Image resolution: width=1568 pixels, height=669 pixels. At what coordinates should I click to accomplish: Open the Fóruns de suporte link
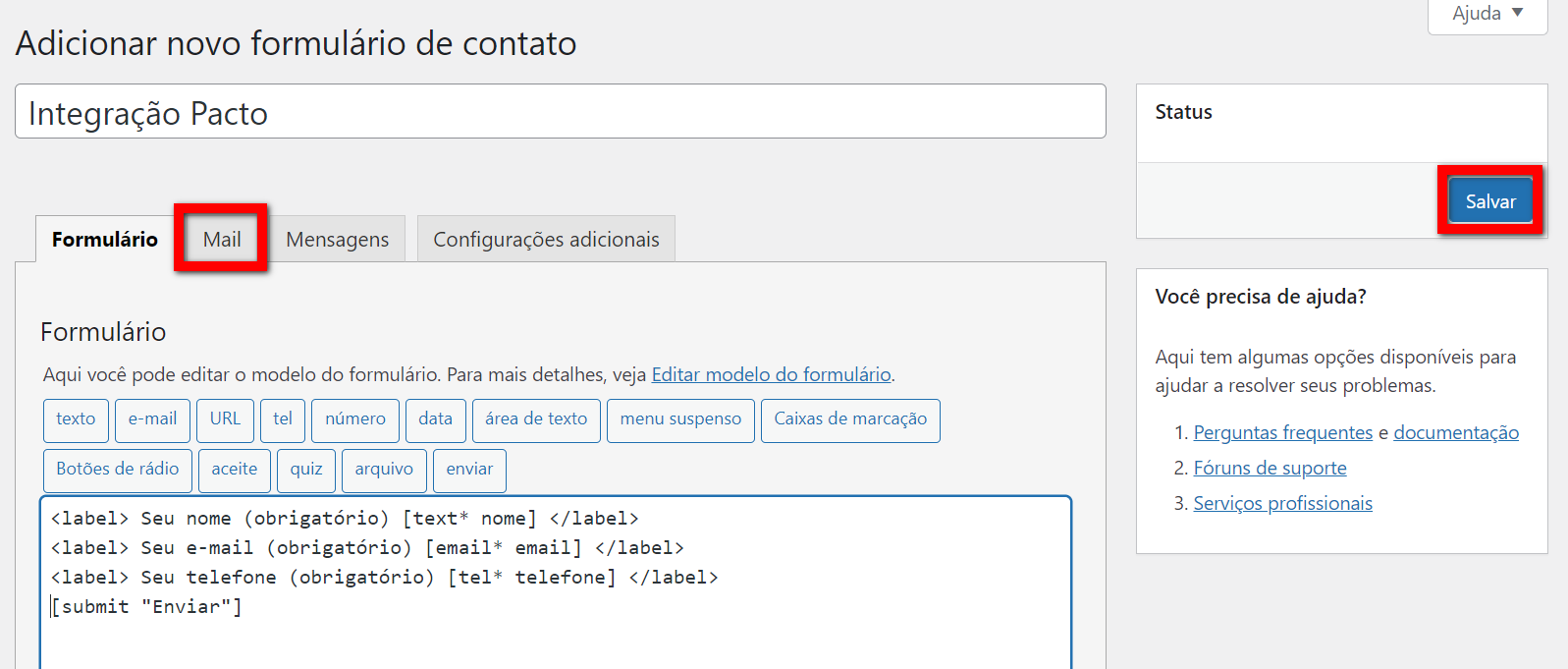pos(1270,469)
